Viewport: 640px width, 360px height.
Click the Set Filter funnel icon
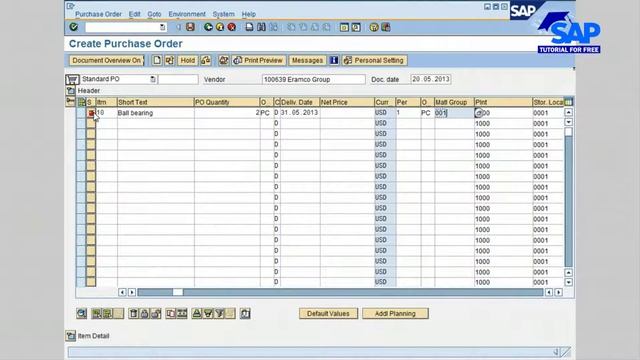click(220, 313)
